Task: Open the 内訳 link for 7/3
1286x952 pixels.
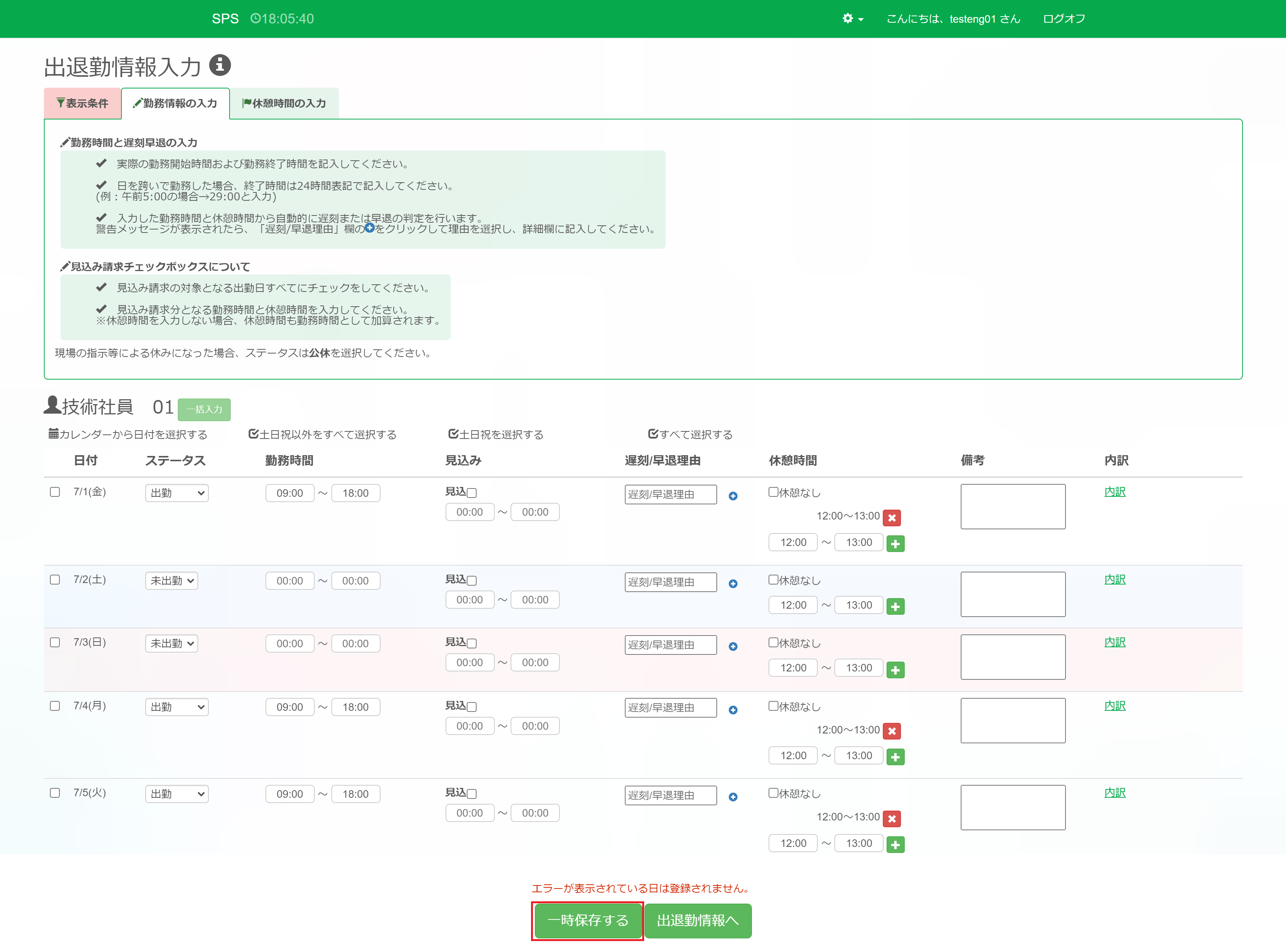Action: coord(1114,642)
